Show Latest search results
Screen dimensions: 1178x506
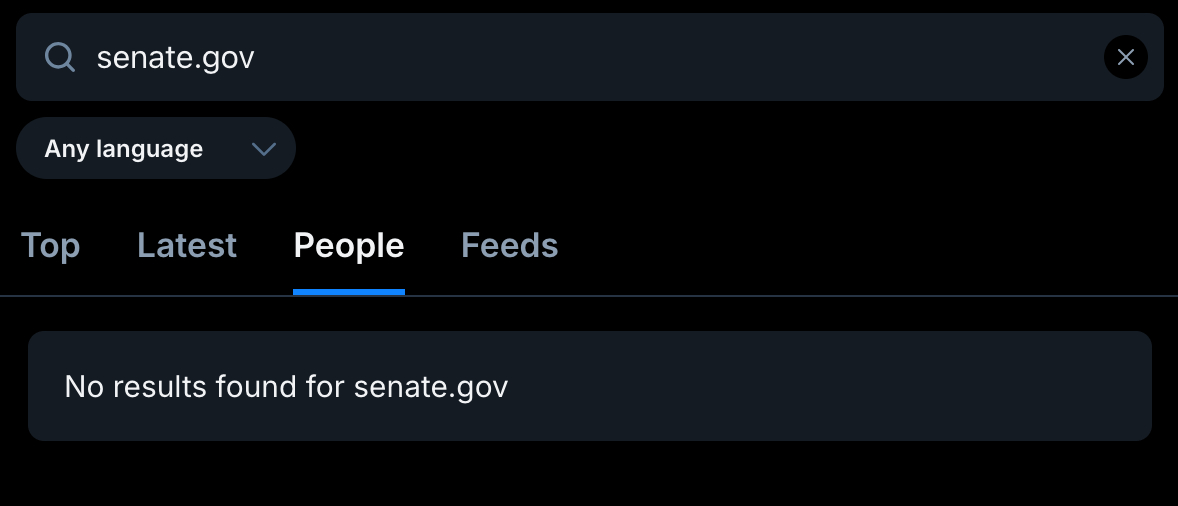[x=187, y=246]
